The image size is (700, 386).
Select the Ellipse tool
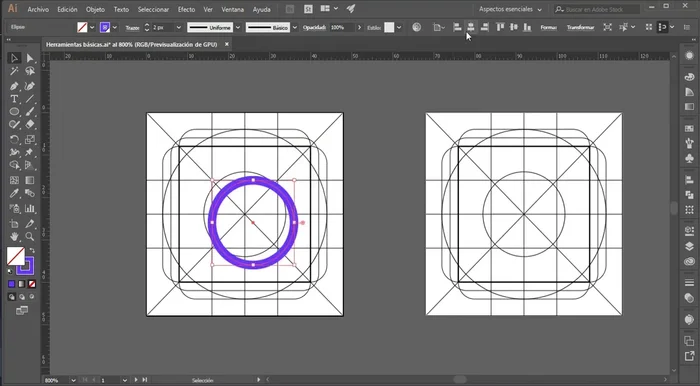click(x=14, y=112)
